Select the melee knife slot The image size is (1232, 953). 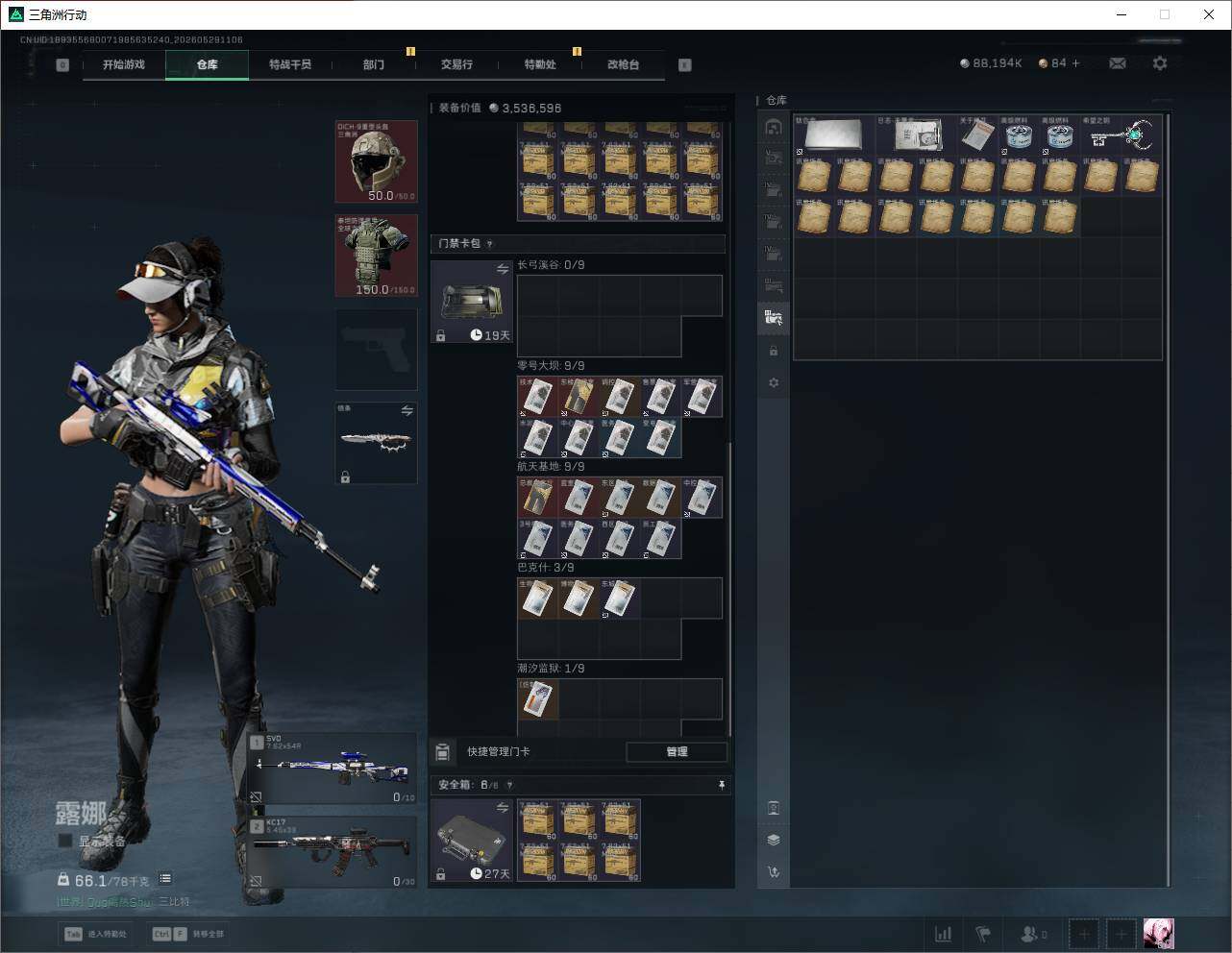pos(376,443)
